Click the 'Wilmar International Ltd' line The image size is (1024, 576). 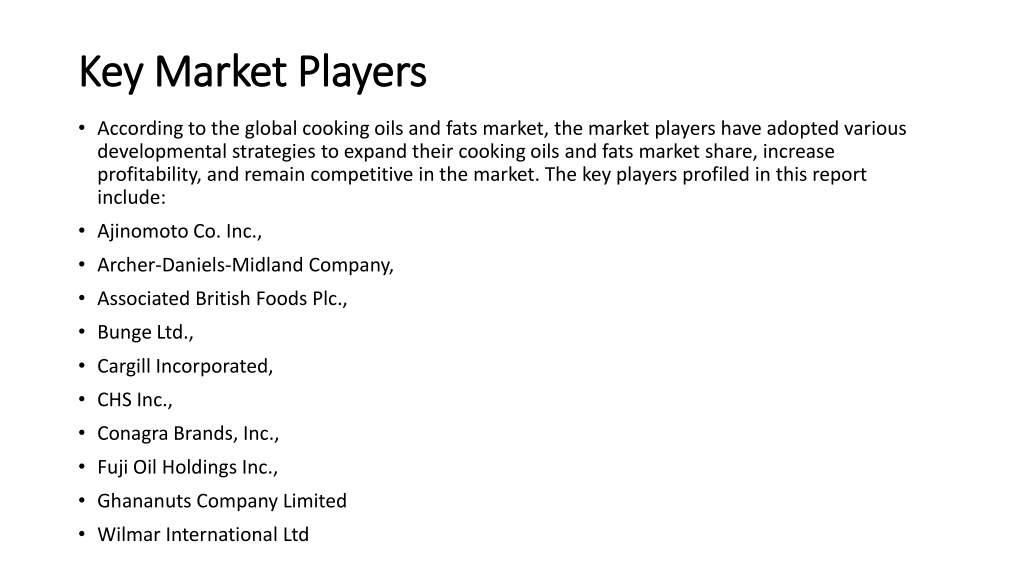click(x=203, y=535)
